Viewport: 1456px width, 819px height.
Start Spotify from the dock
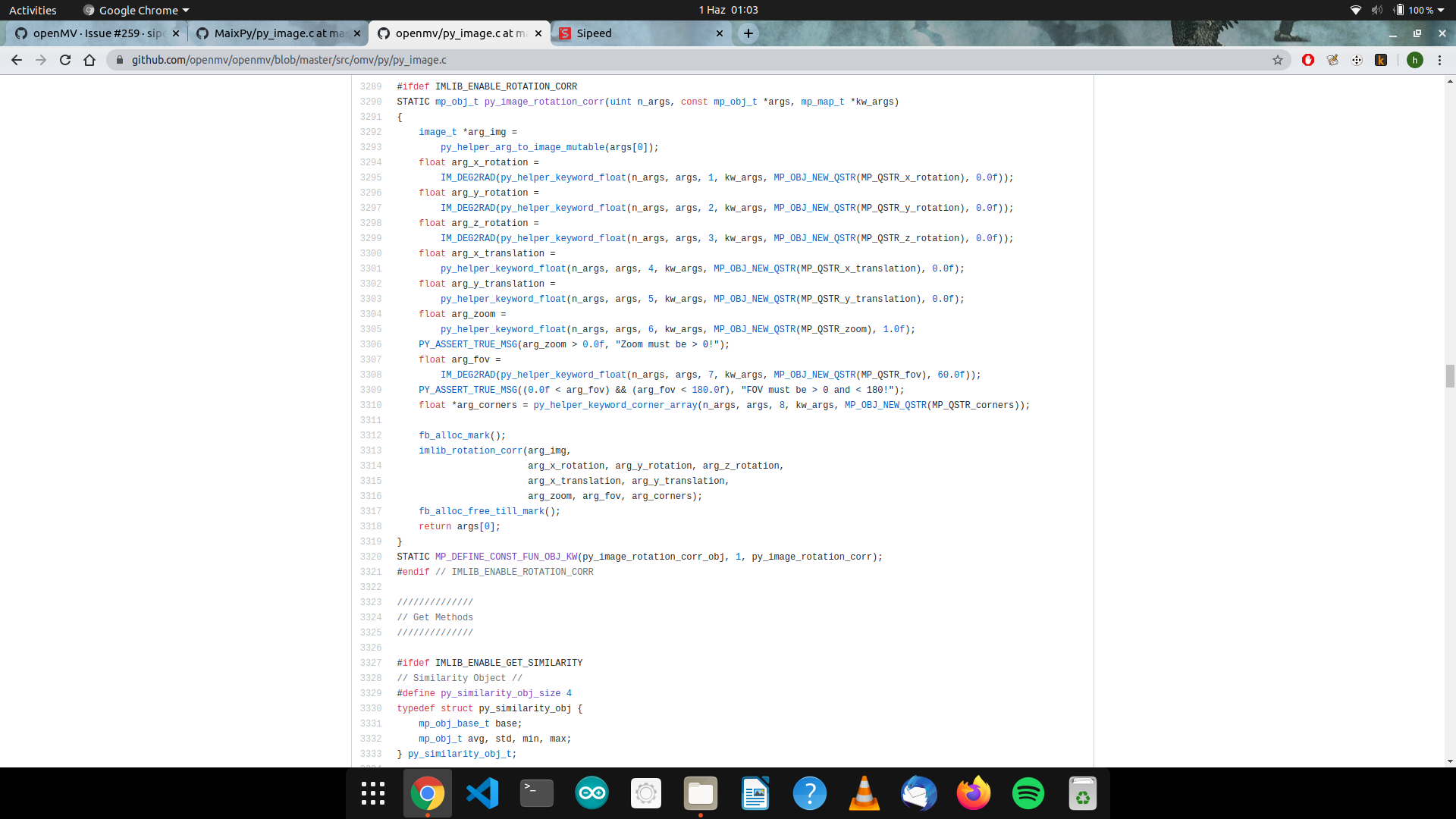(x=1028, y=793)
